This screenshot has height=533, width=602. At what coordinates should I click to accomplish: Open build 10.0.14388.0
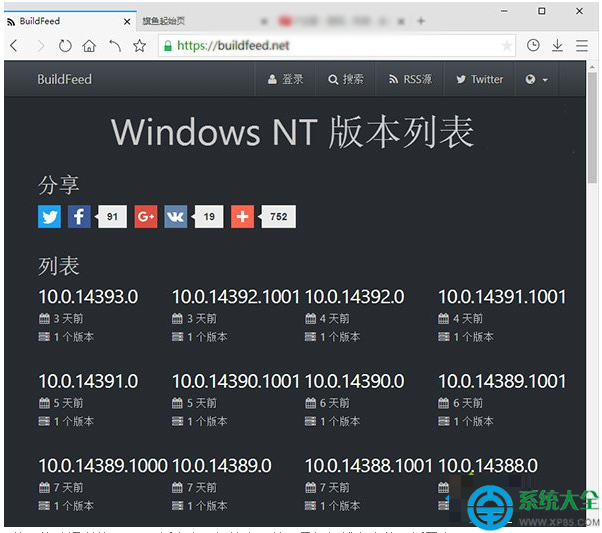coord(488,466)
